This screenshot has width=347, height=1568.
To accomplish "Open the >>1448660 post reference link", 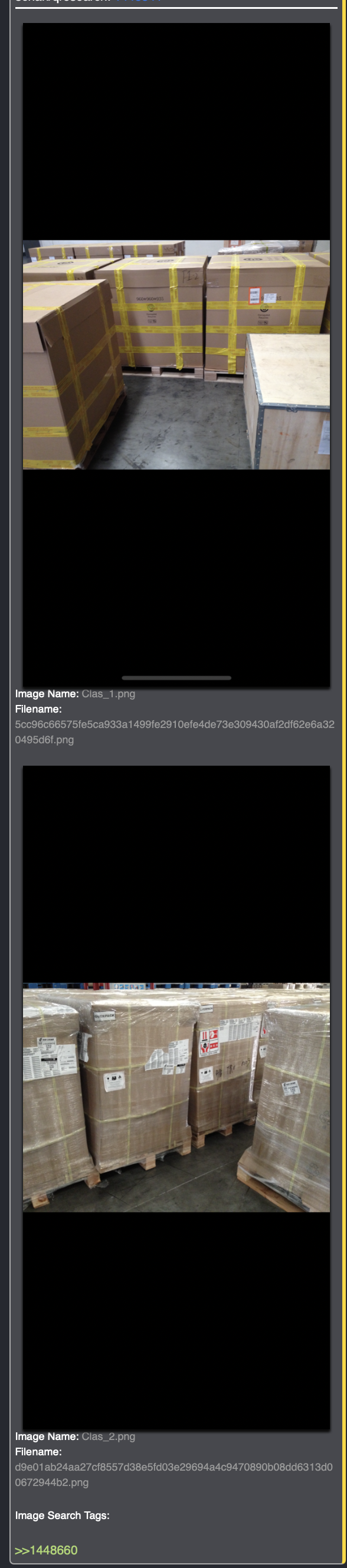I will coord(46,1550).
